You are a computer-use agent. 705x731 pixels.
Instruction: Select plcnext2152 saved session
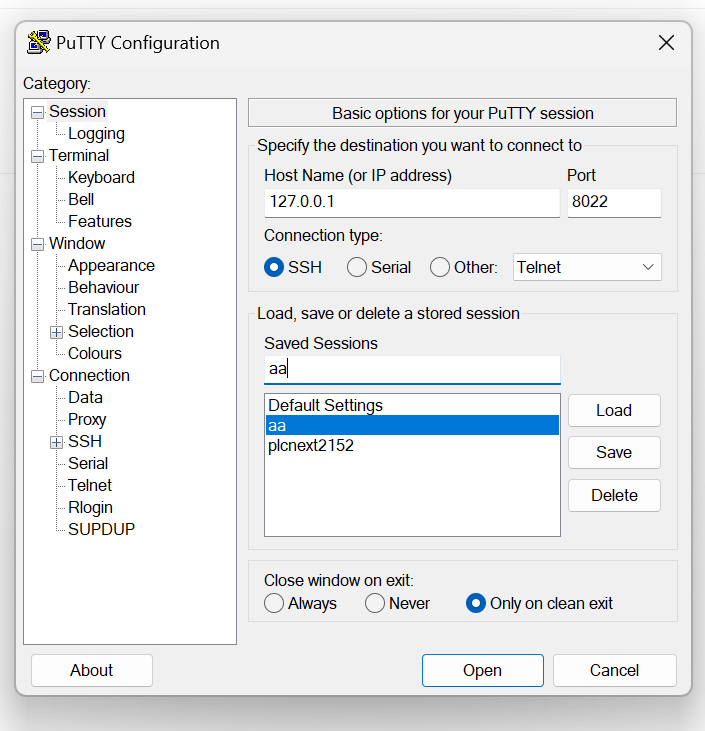coord(412,445)
